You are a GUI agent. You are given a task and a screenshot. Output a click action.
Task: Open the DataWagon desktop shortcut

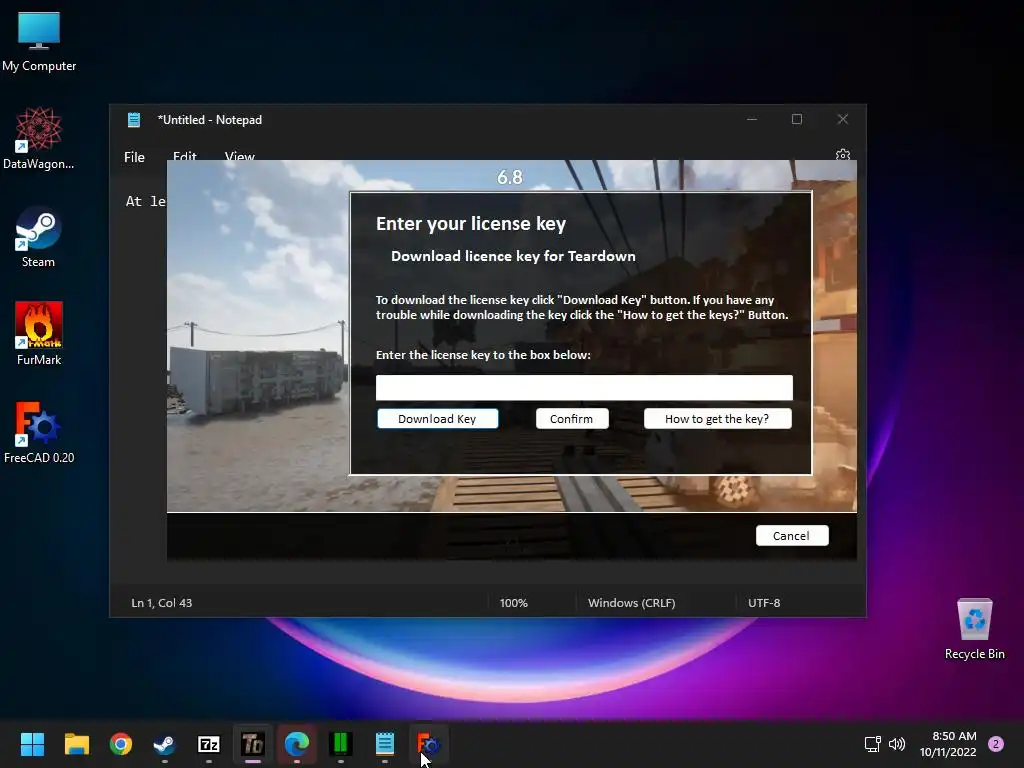click(39, 138)
